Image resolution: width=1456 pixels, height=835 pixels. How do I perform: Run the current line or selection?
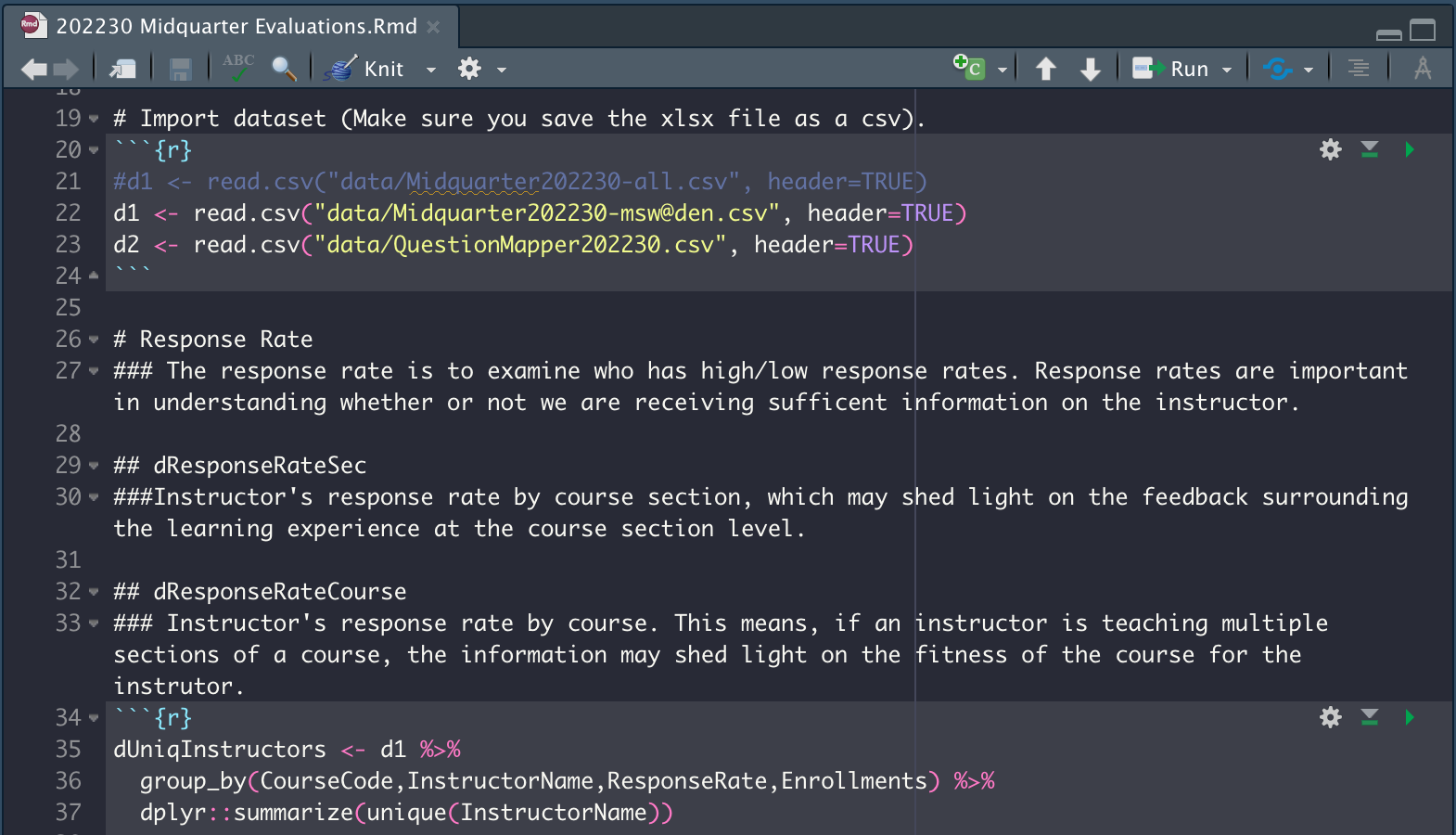[1170, 69]
